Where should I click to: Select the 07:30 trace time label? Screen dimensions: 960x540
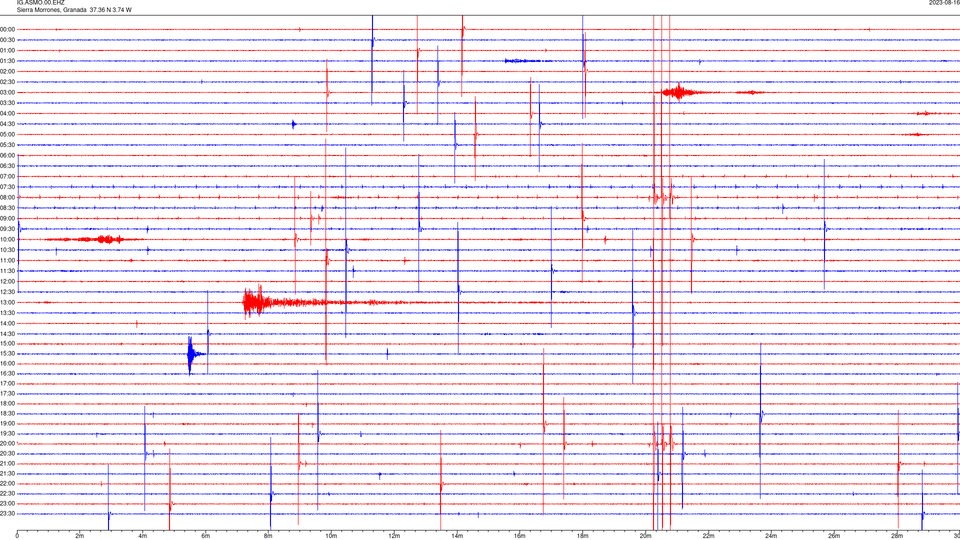pyautogui.click(x=7, y=187)
